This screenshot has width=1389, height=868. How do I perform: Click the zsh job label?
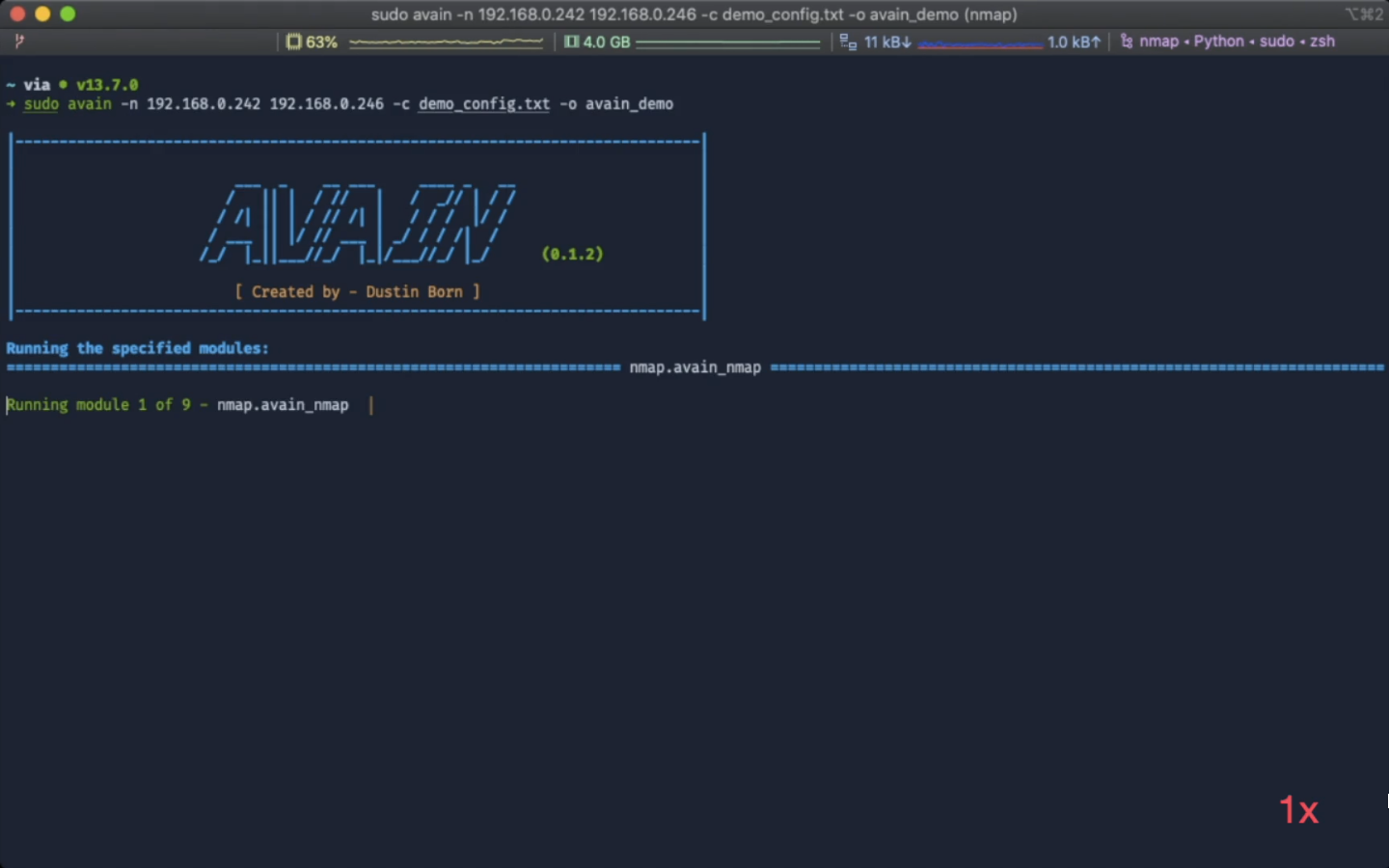1321,41
